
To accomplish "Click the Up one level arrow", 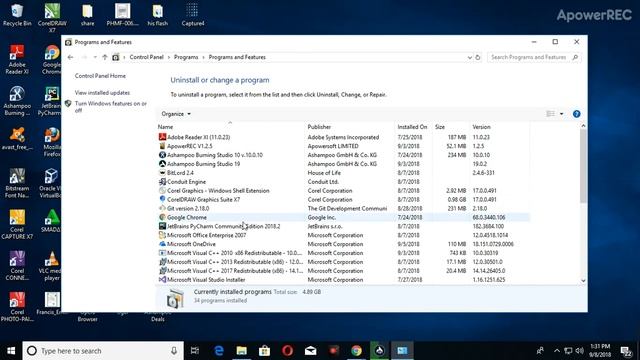I will pyautogui.click(x=105, y=58).
